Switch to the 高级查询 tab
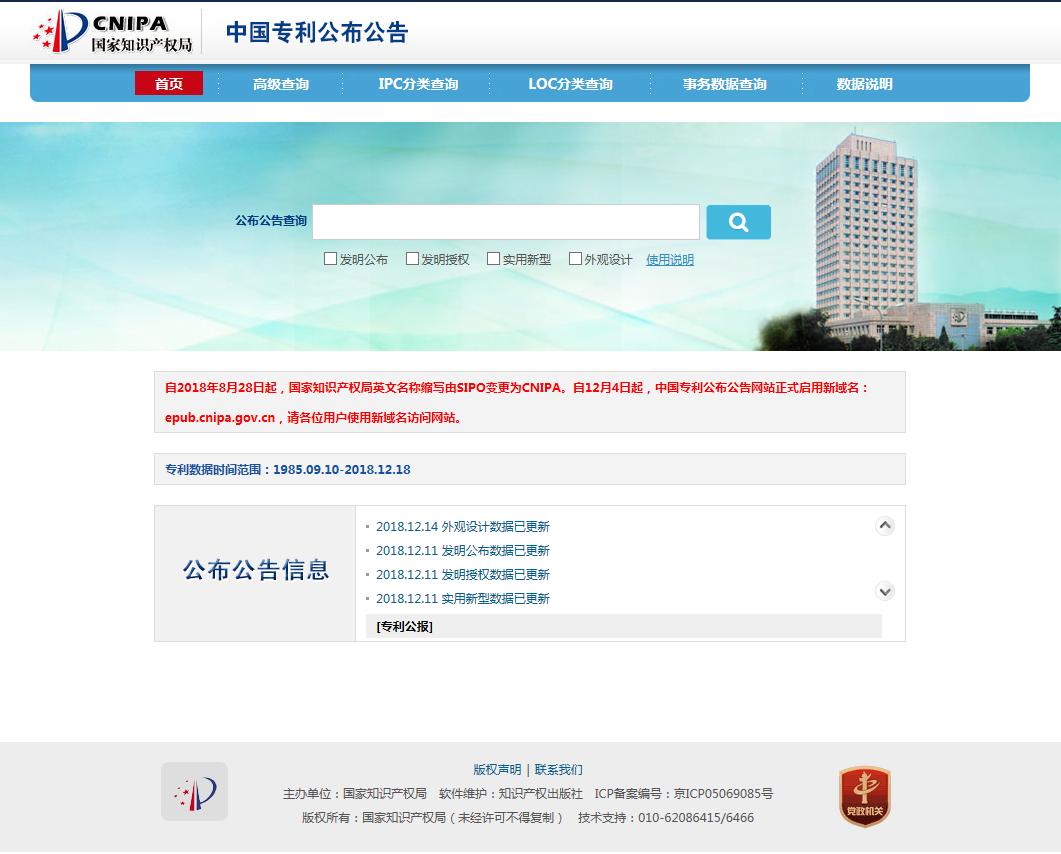Viewport: 1061px width, 854px height. (x=280, y=84)
